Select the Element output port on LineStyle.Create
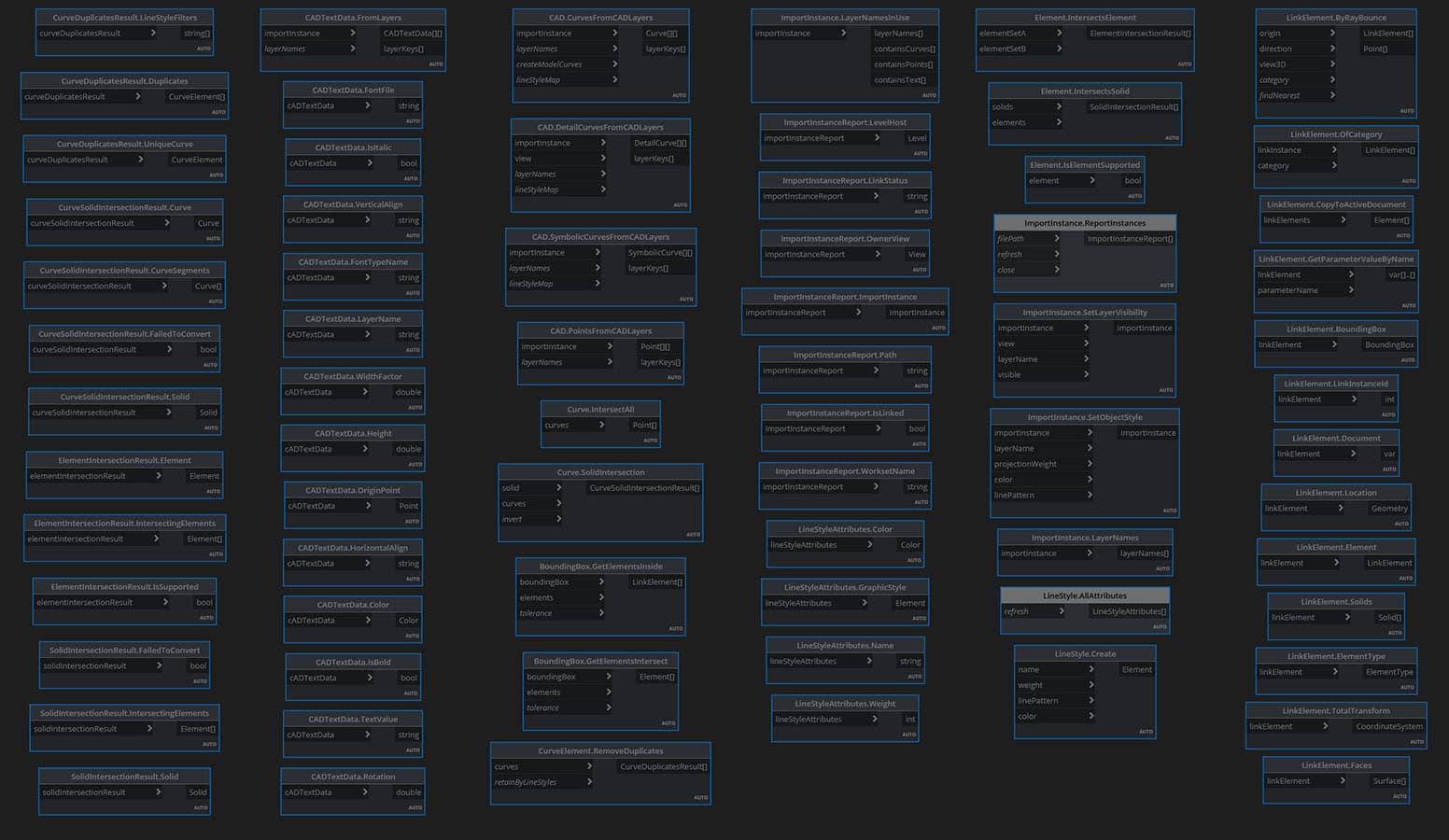This screenshot has height=840, width=1449. (x=1136, y=669)
